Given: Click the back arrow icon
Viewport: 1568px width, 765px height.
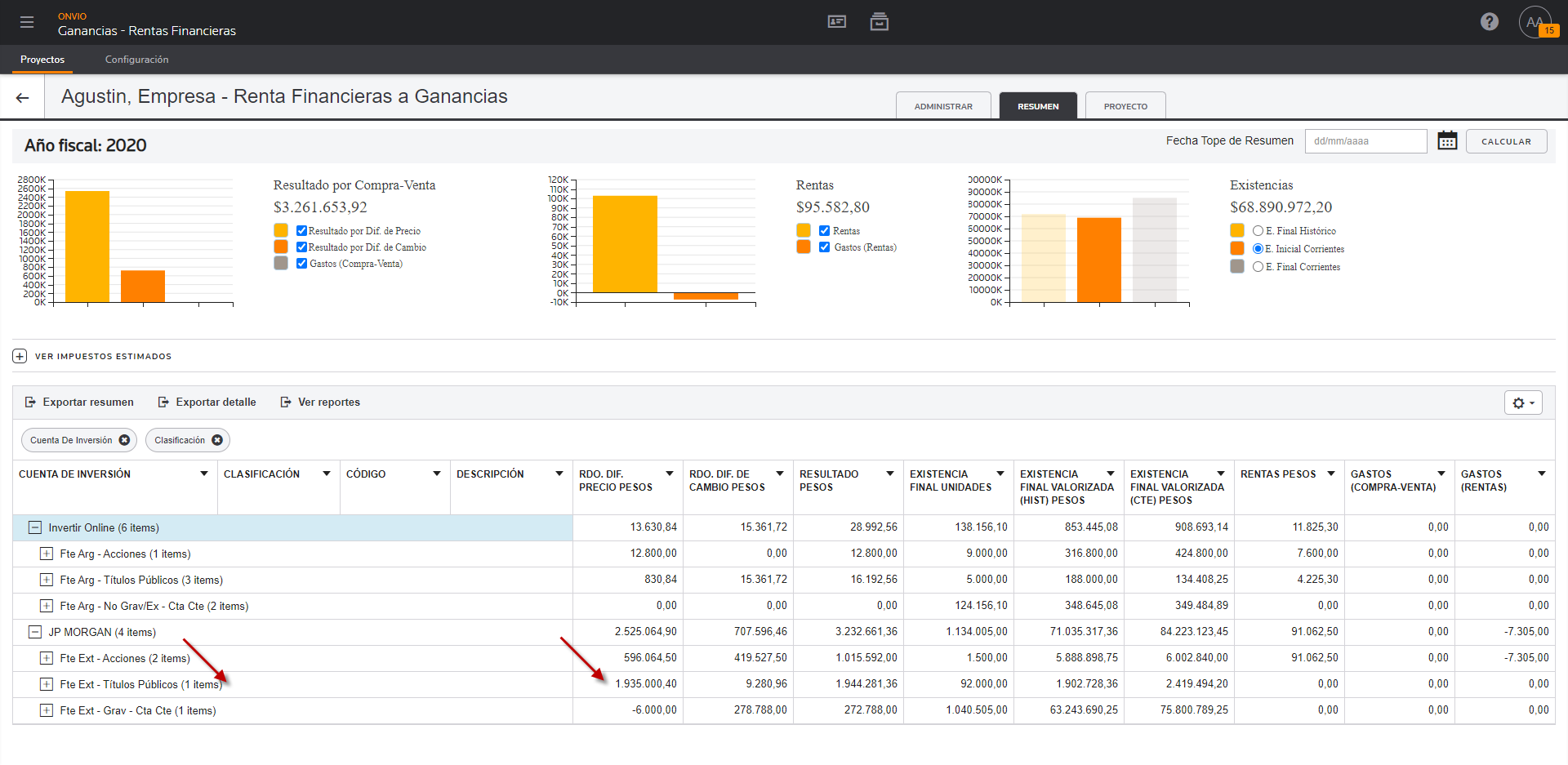Looking at the screenshot, I should click(x=23, y=98).
